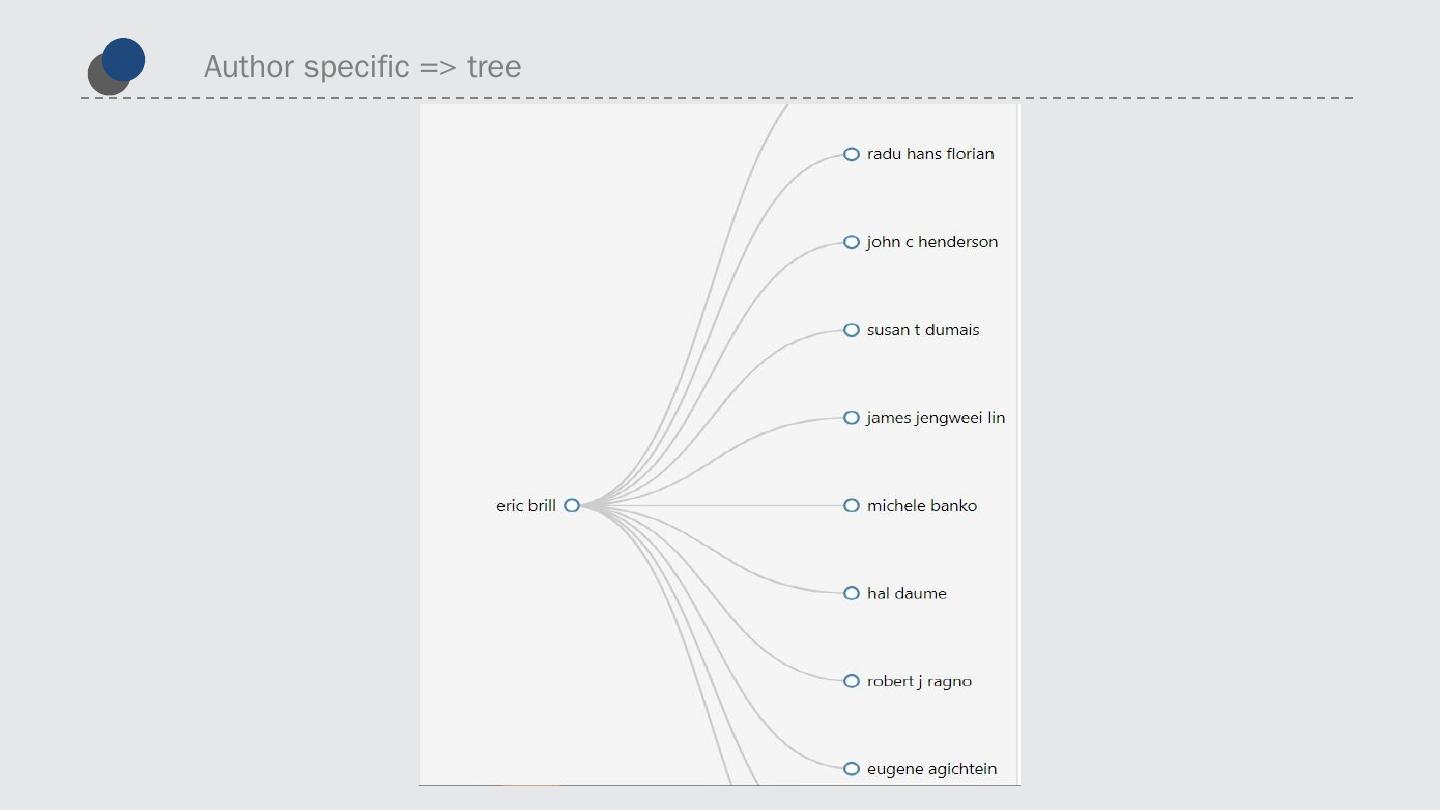Click the blue circle slide logo
Image resolution: width=1440 pixels, height=810 pixels.
tap(123, 60)
